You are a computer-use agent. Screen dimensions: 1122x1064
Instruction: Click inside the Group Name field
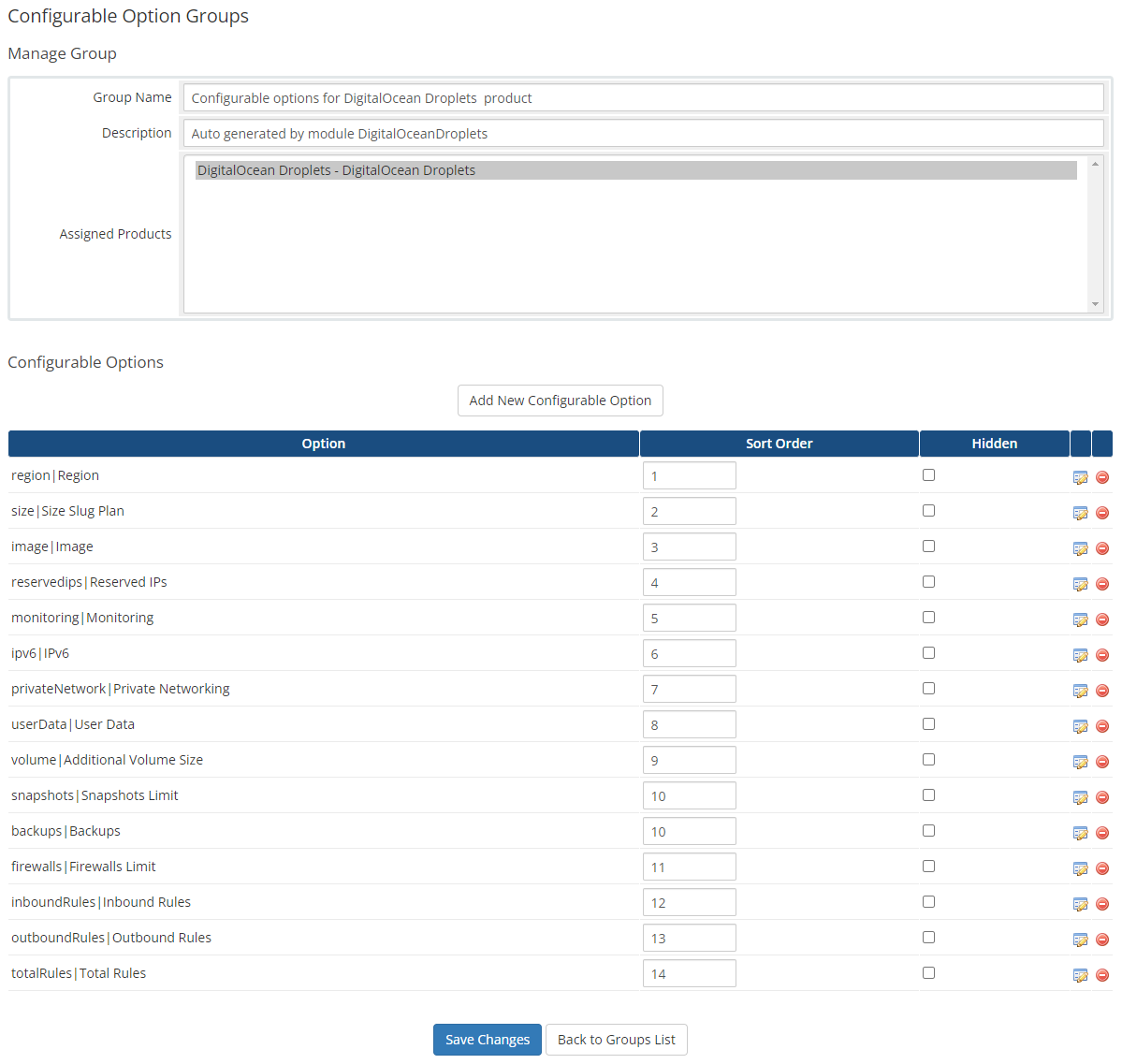coord(643,97)
